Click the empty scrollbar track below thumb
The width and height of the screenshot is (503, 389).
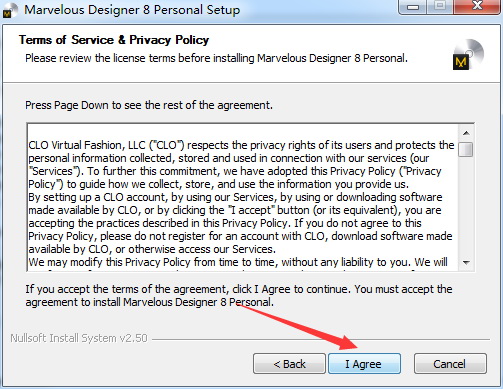click(466, 206)
